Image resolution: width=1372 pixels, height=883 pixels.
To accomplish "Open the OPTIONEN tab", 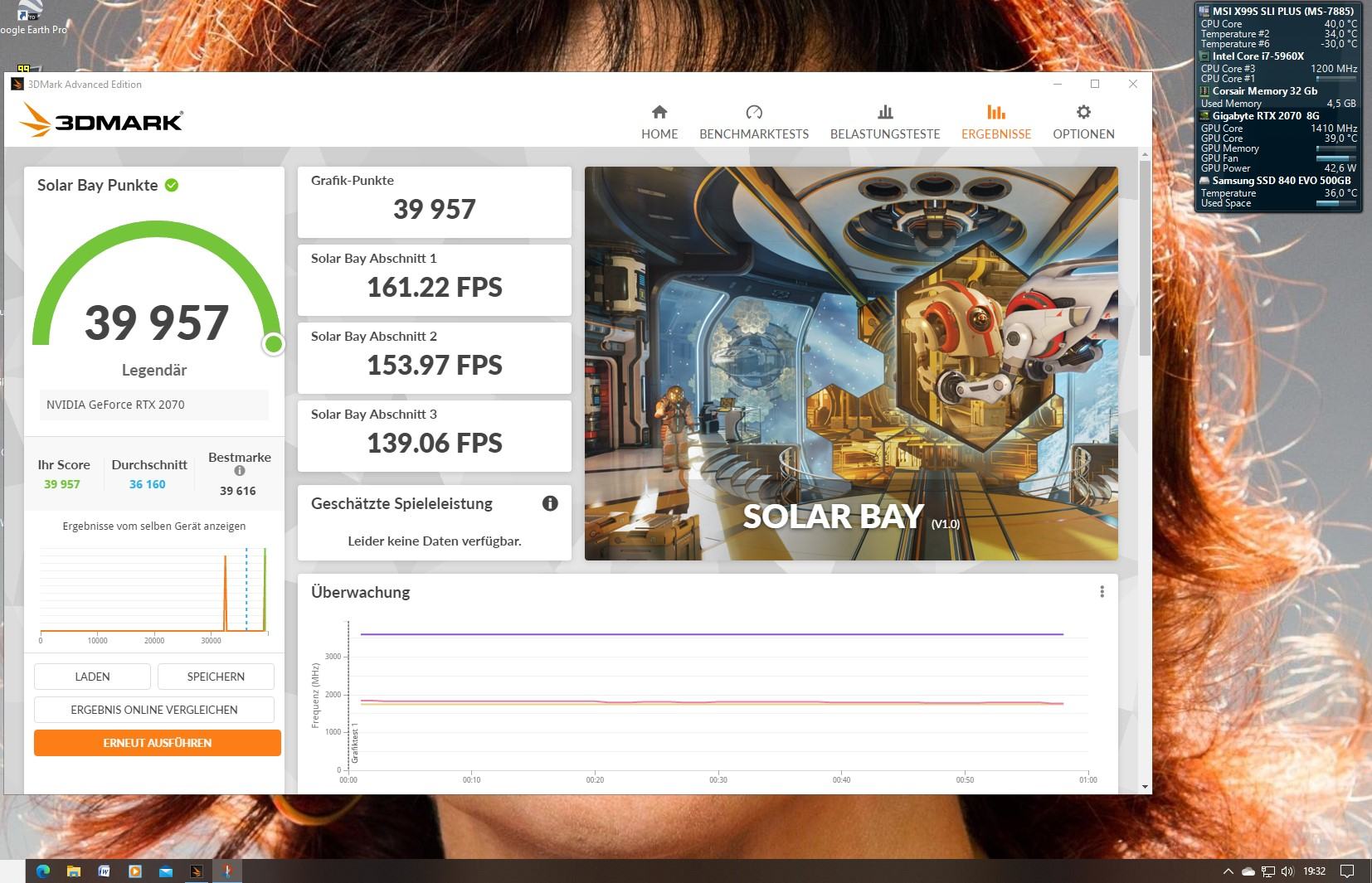I will [1083, 122].
